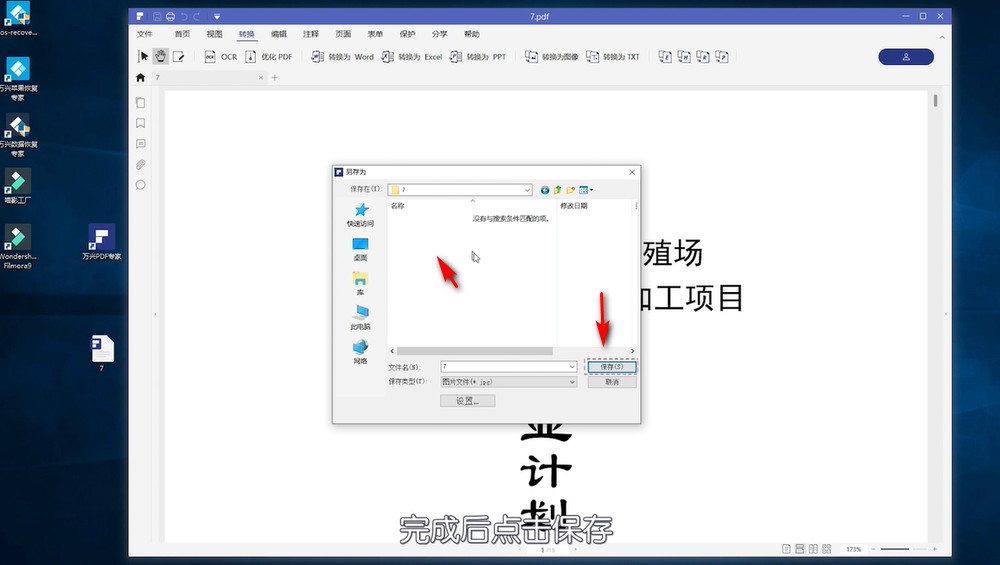Open comments sidebar panel
This screenshot has width=1000, height=565.
click(x=140, y=144)
